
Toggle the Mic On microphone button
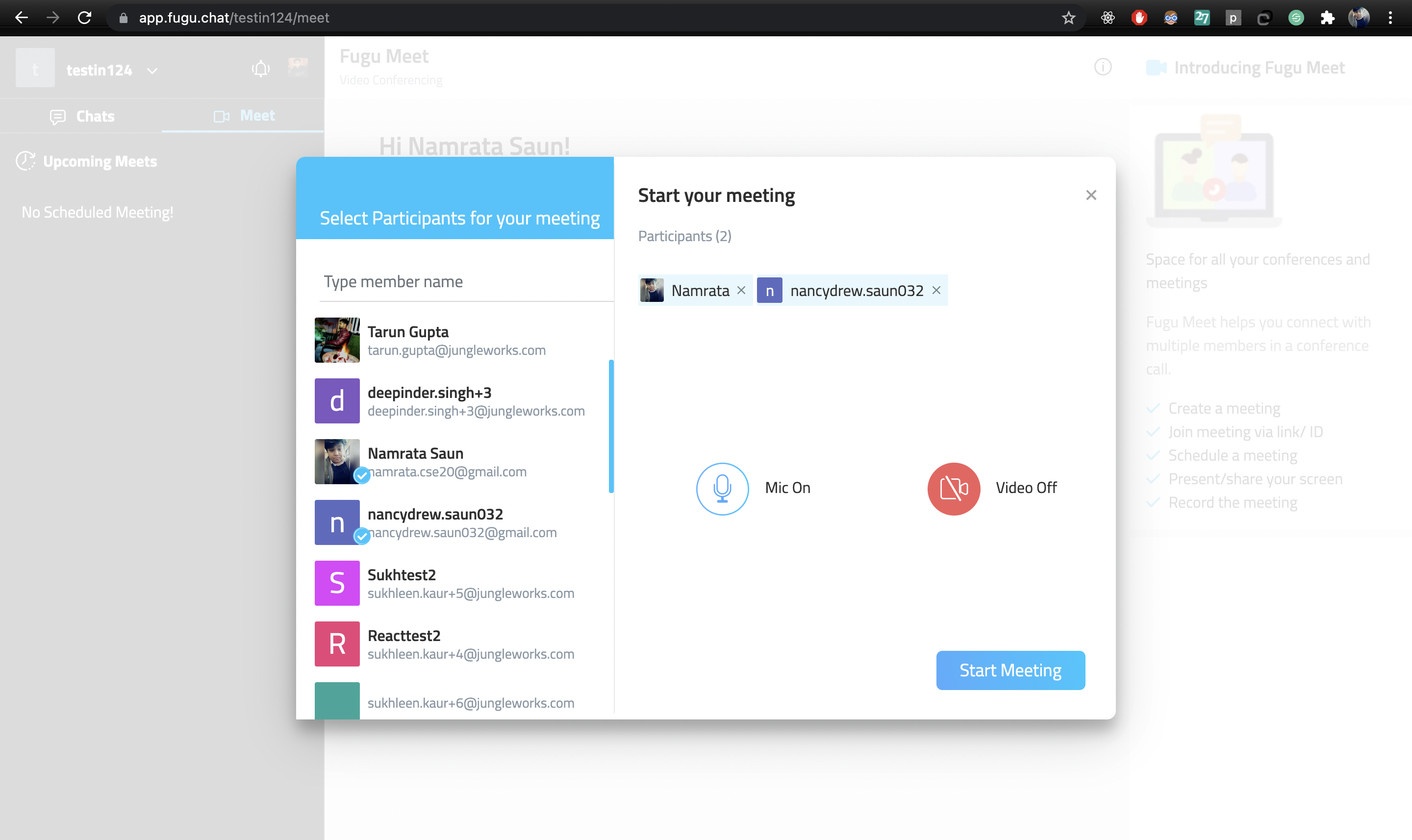(x=722, y=489)
